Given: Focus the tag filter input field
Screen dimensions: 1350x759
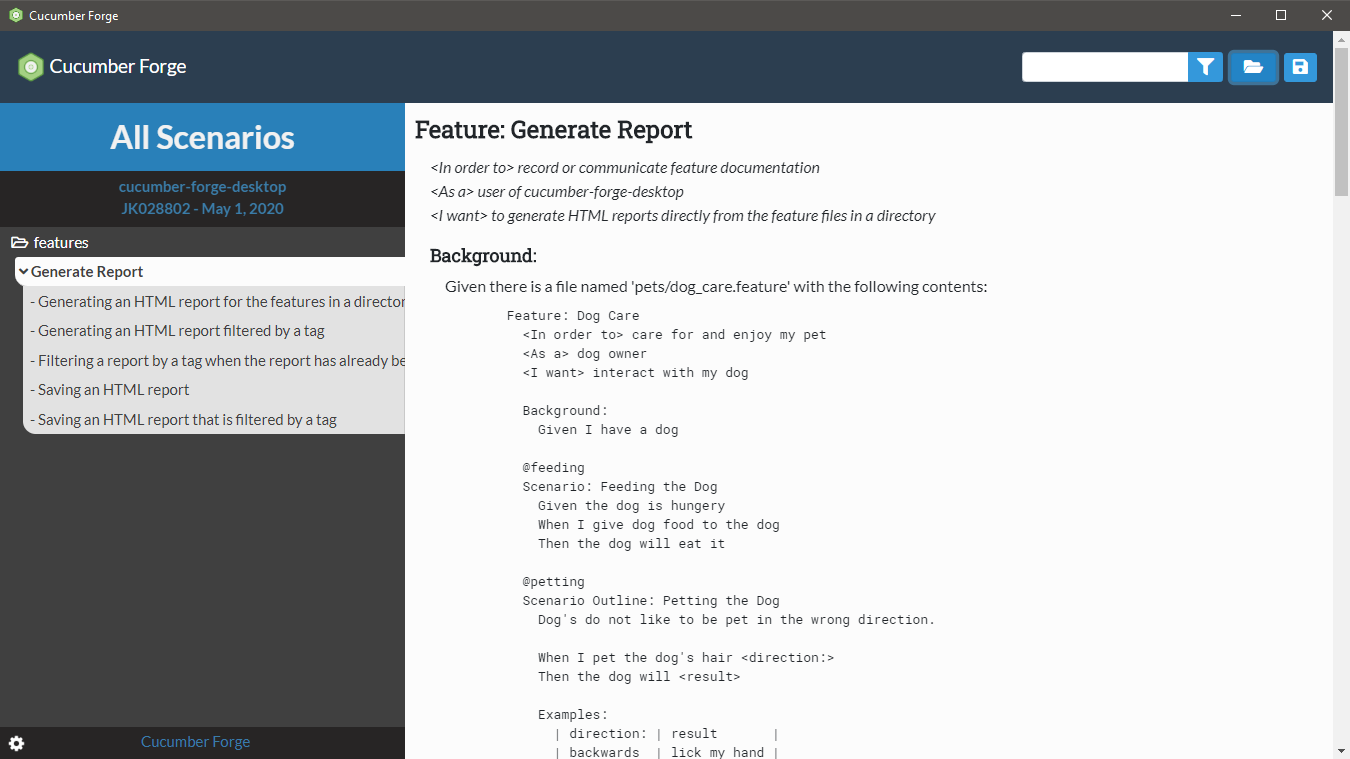Looking at the screenshot, I should [1105, 67].
